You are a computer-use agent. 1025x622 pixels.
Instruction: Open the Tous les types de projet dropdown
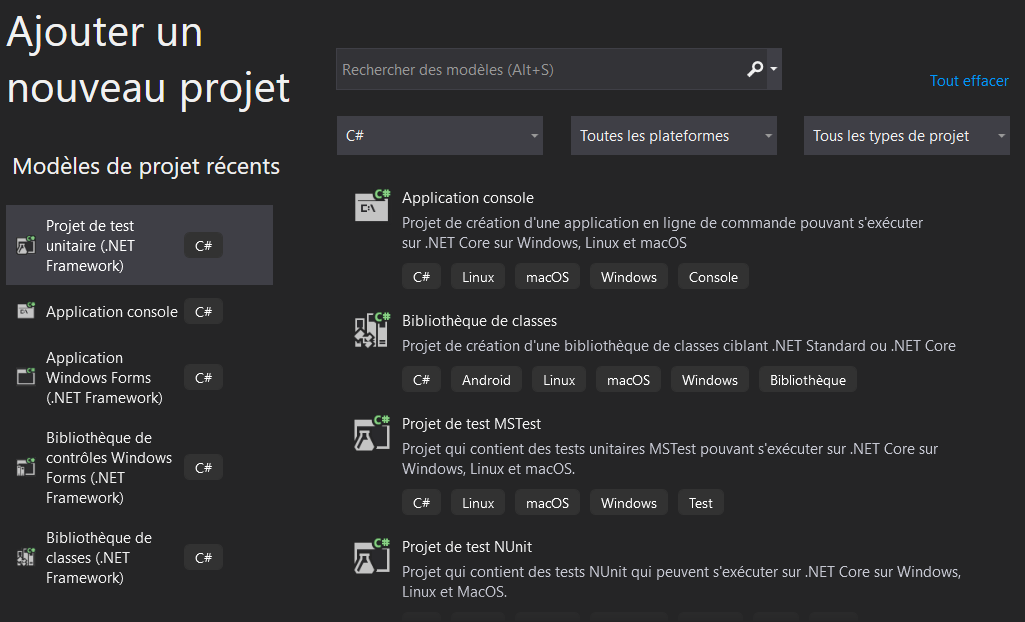click(907, 136)
